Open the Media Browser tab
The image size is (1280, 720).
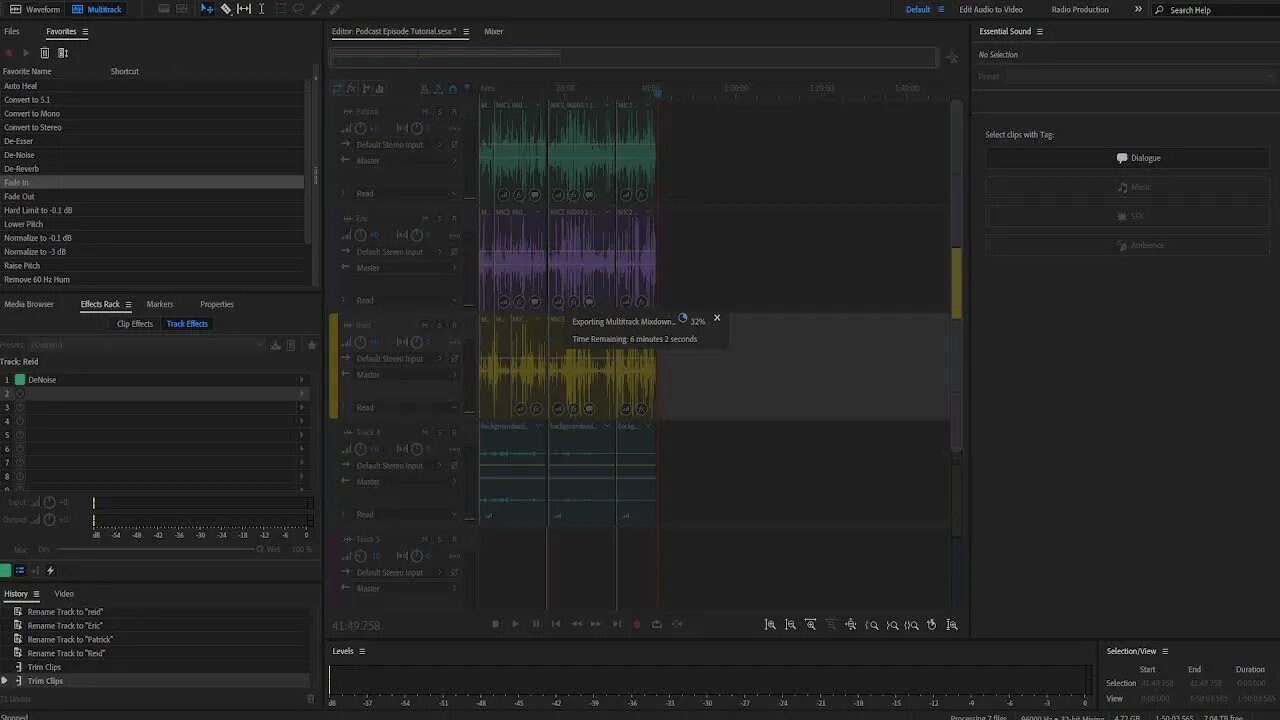[x=29, y=304]
